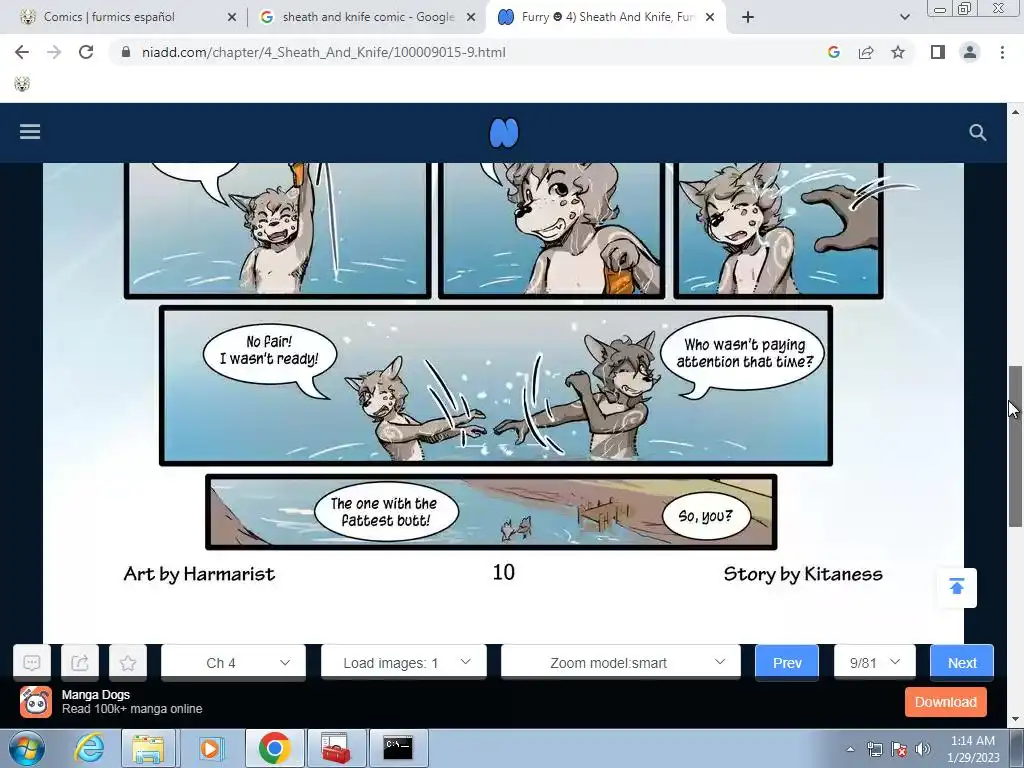Click the network tray icon

874,749
